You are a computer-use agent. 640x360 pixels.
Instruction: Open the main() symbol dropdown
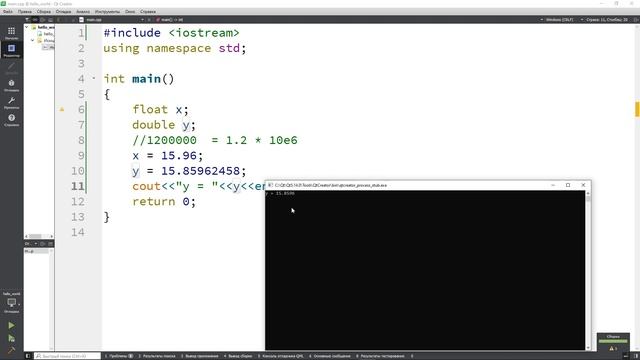pos(171,20)
